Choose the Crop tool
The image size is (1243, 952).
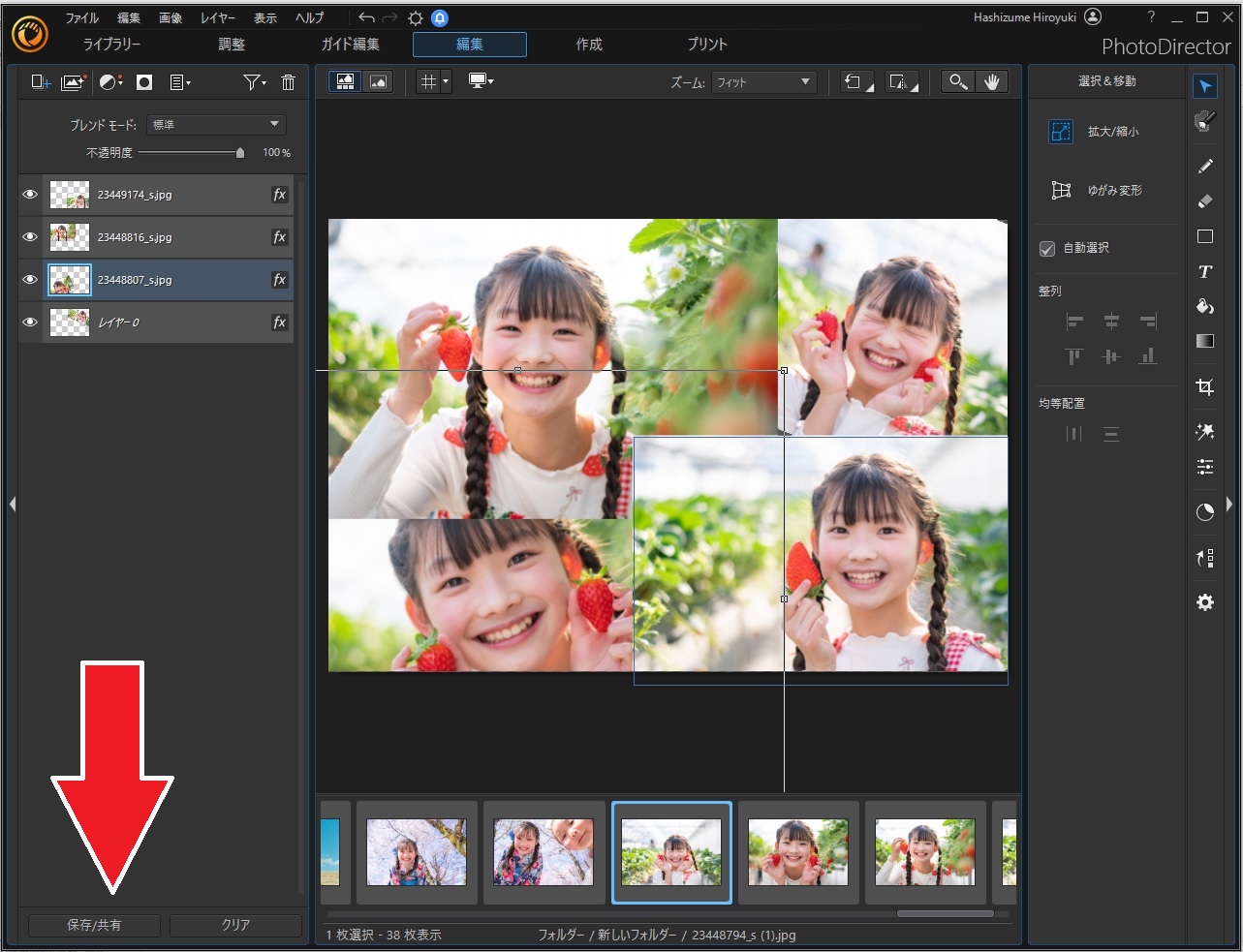click(x=1204, y=387)
